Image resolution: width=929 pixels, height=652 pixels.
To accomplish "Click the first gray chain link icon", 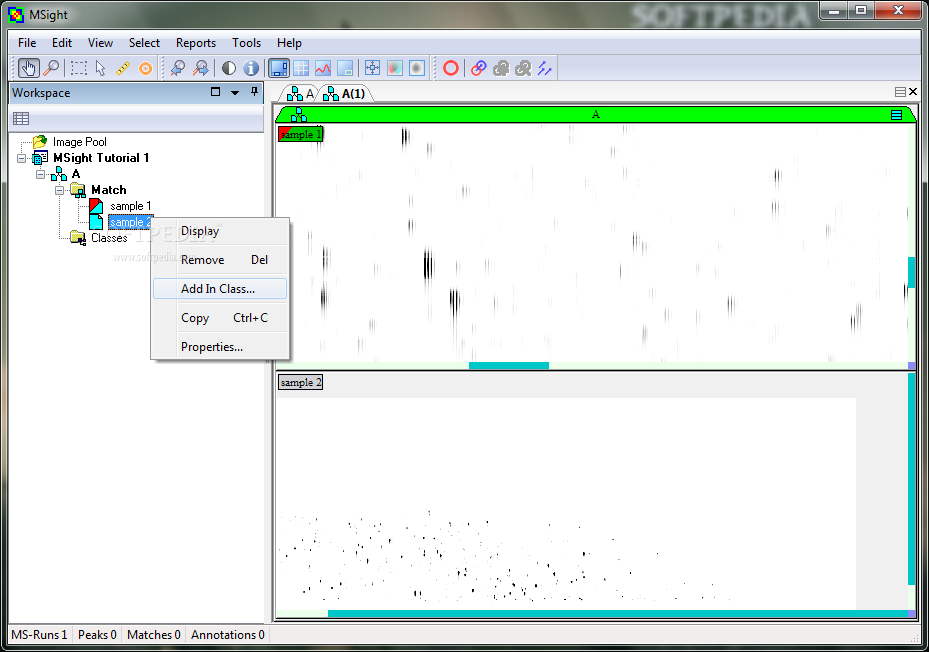I will point(501,68).
